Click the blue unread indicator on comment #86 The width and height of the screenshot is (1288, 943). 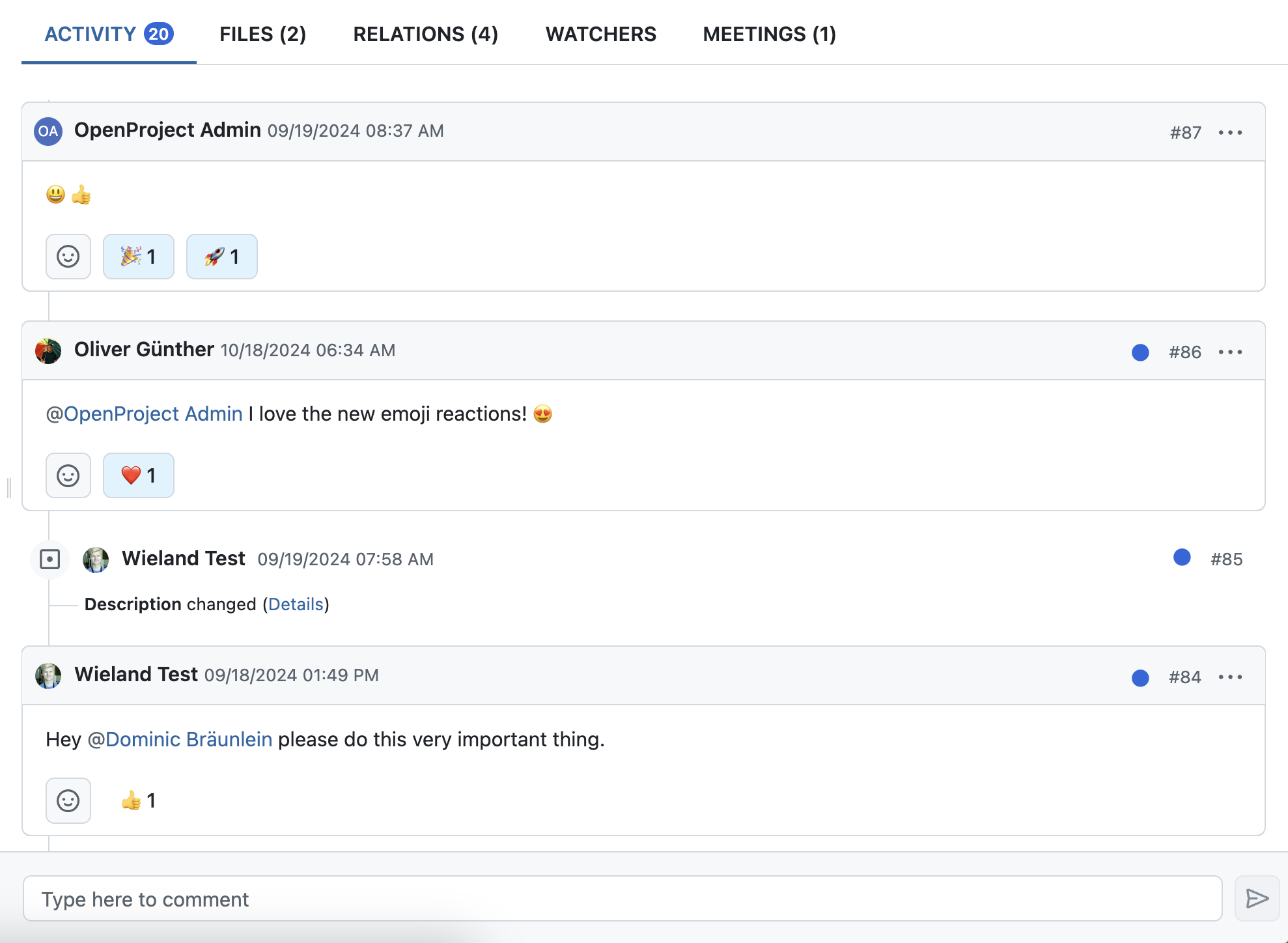(1140, 352)
